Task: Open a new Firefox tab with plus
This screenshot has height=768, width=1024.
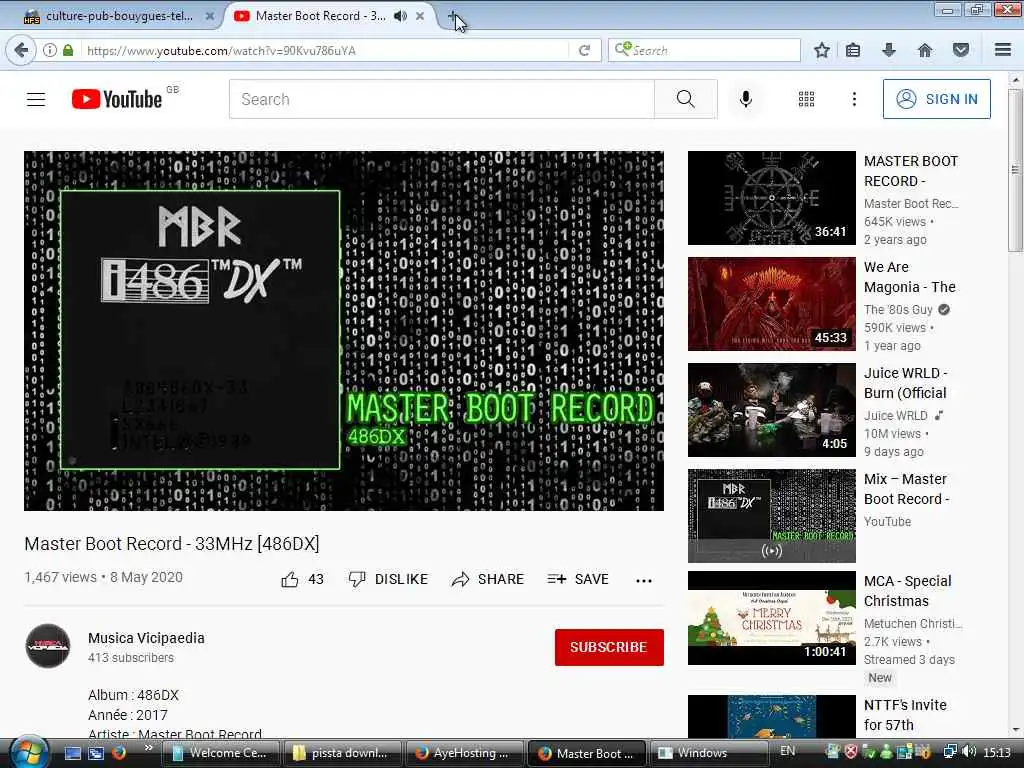Action: point(453,16)
